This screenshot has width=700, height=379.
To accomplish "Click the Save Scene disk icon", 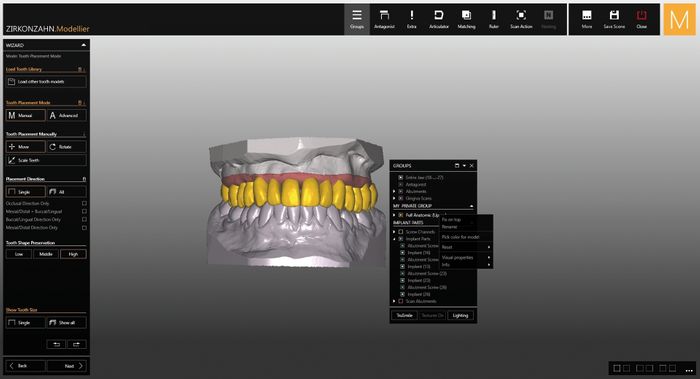I will [614, 20].
